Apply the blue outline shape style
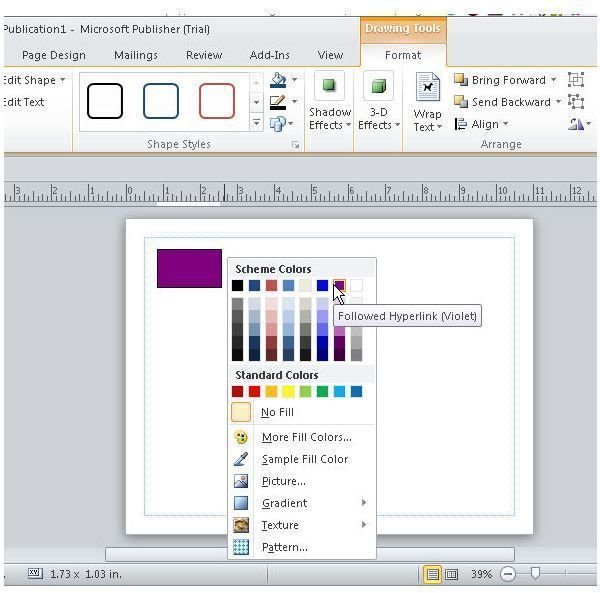The image size is (600, 593). (x=161, y=101)
